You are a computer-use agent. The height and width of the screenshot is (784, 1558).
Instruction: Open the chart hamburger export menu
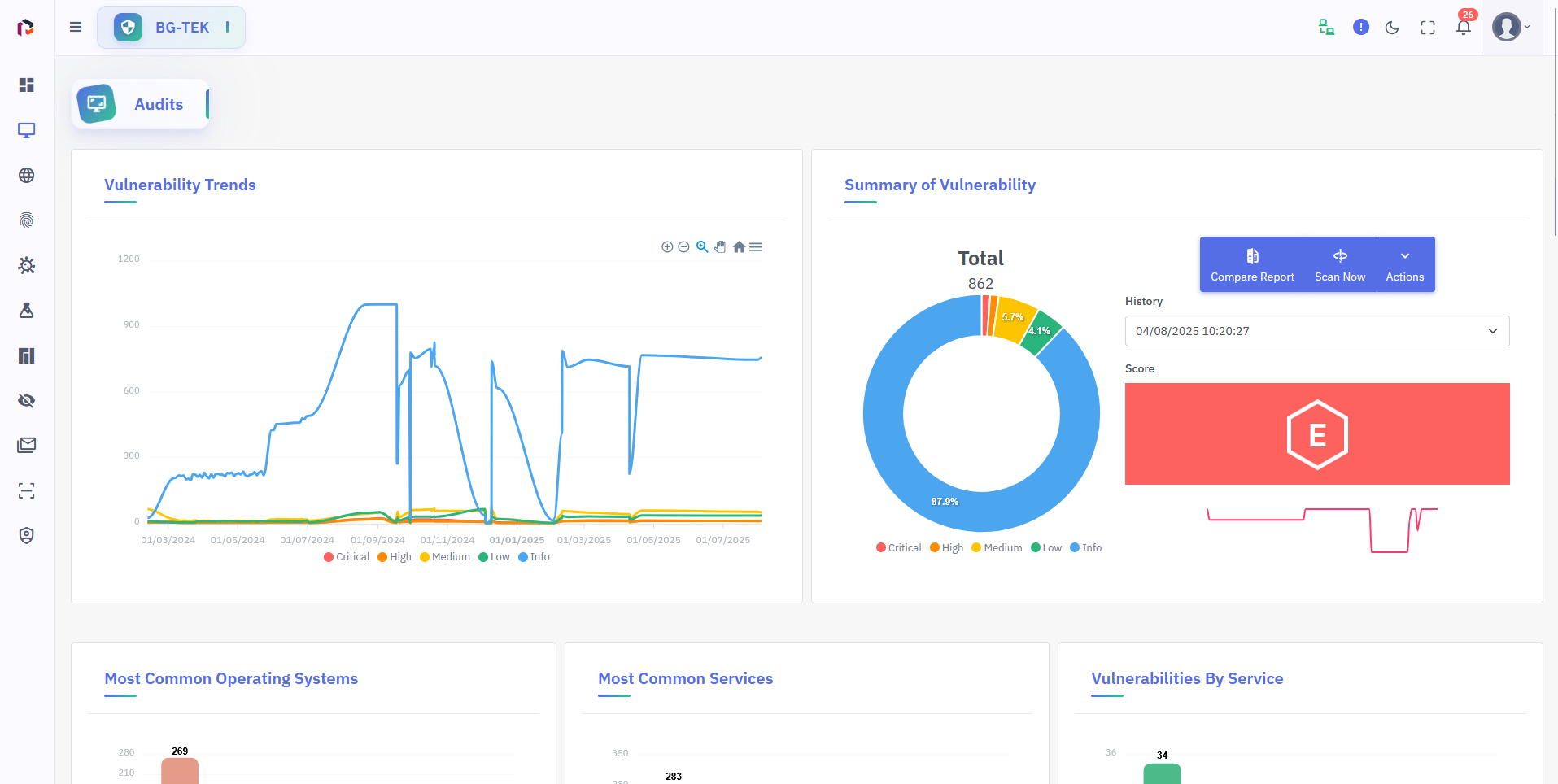pos(756,247)
